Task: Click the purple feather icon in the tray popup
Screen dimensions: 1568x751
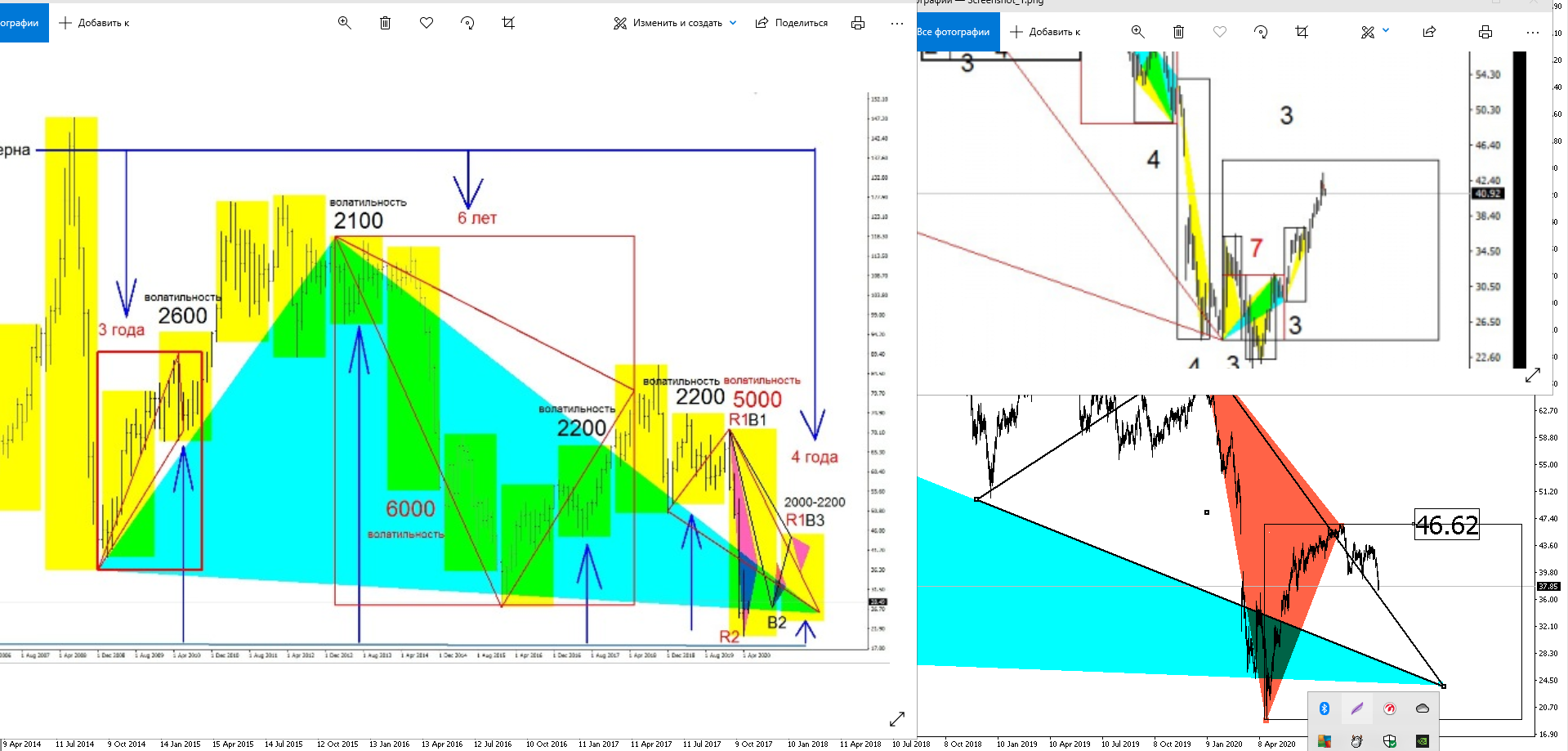Action: pos(1357,709)
